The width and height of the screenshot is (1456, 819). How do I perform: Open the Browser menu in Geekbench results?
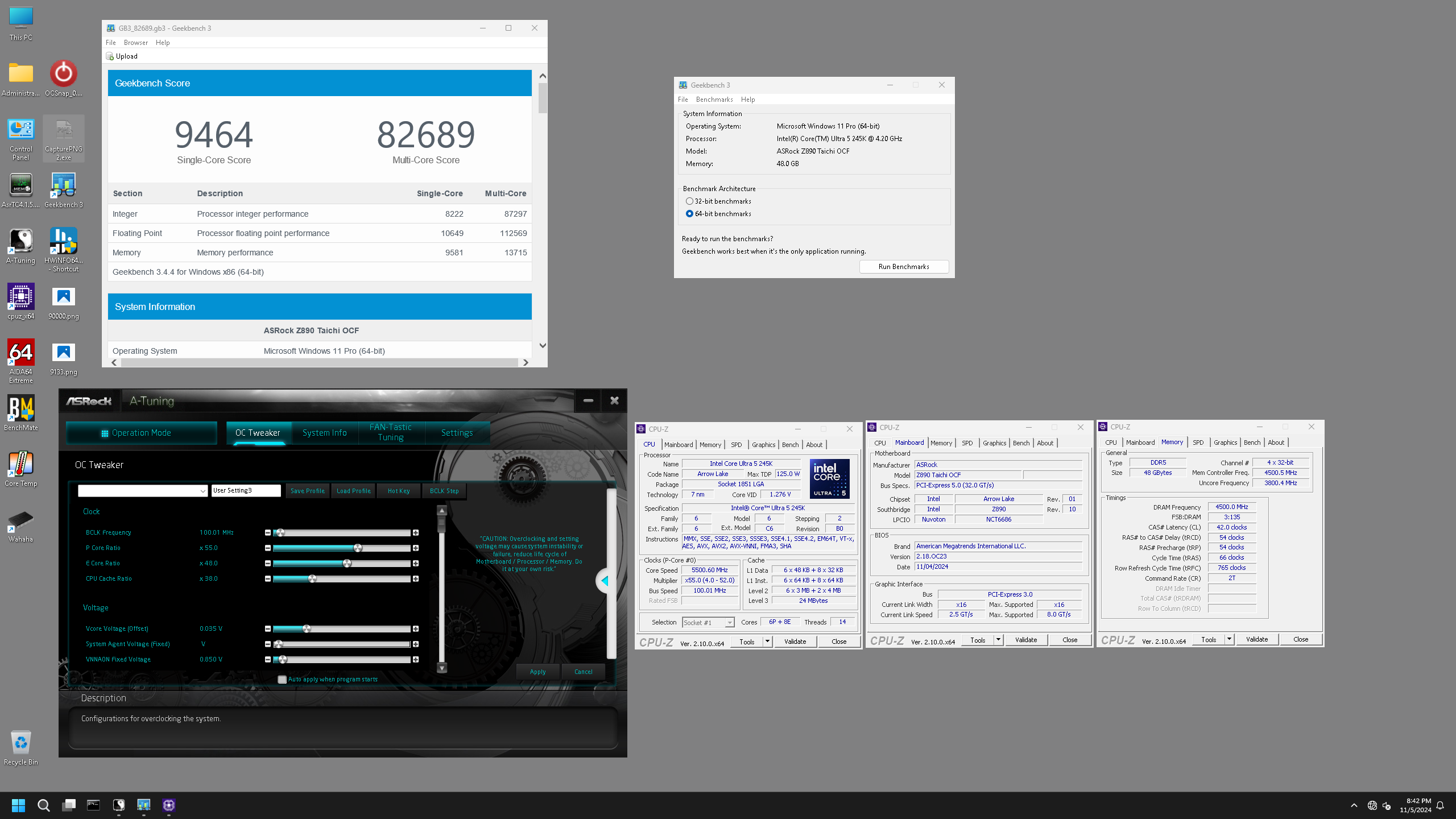click(x=135, y=43)
